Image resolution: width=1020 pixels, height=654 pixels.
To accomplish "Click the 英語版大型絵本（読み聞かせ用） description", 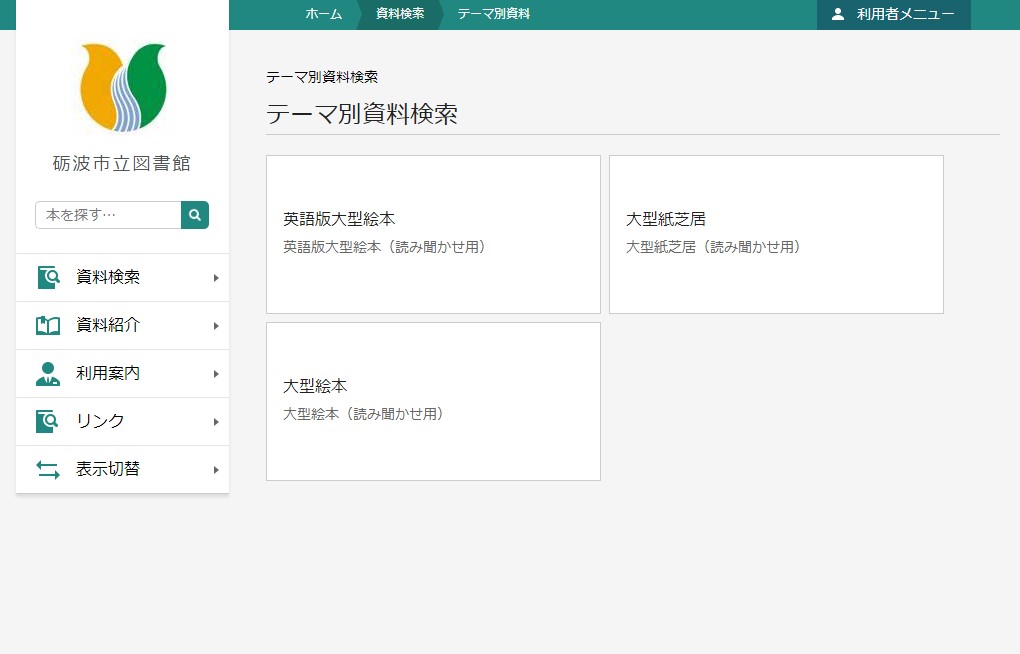I will 384,247.
